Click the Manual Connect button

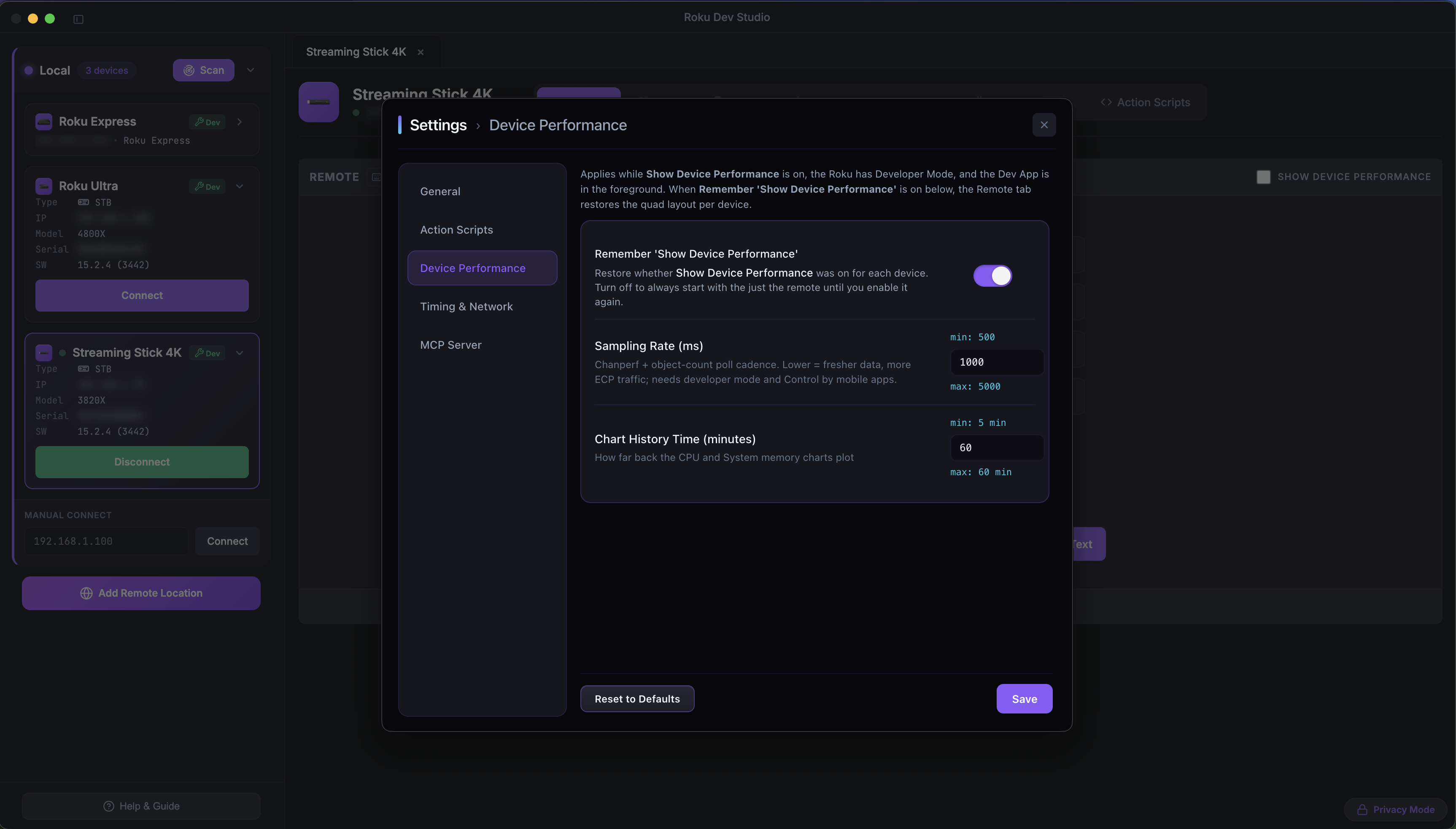[x=227, y=541]
